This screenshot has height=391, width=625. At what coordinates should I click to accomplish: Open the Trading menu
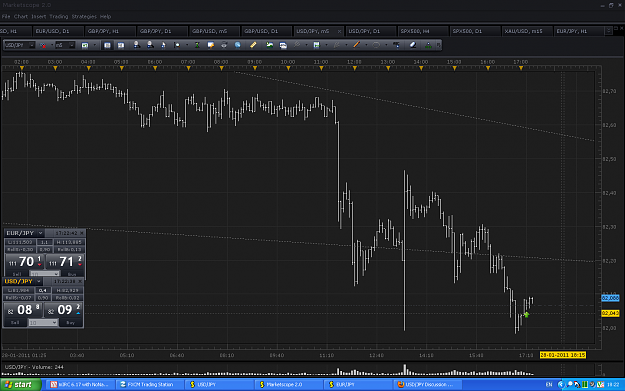[59, 17]
